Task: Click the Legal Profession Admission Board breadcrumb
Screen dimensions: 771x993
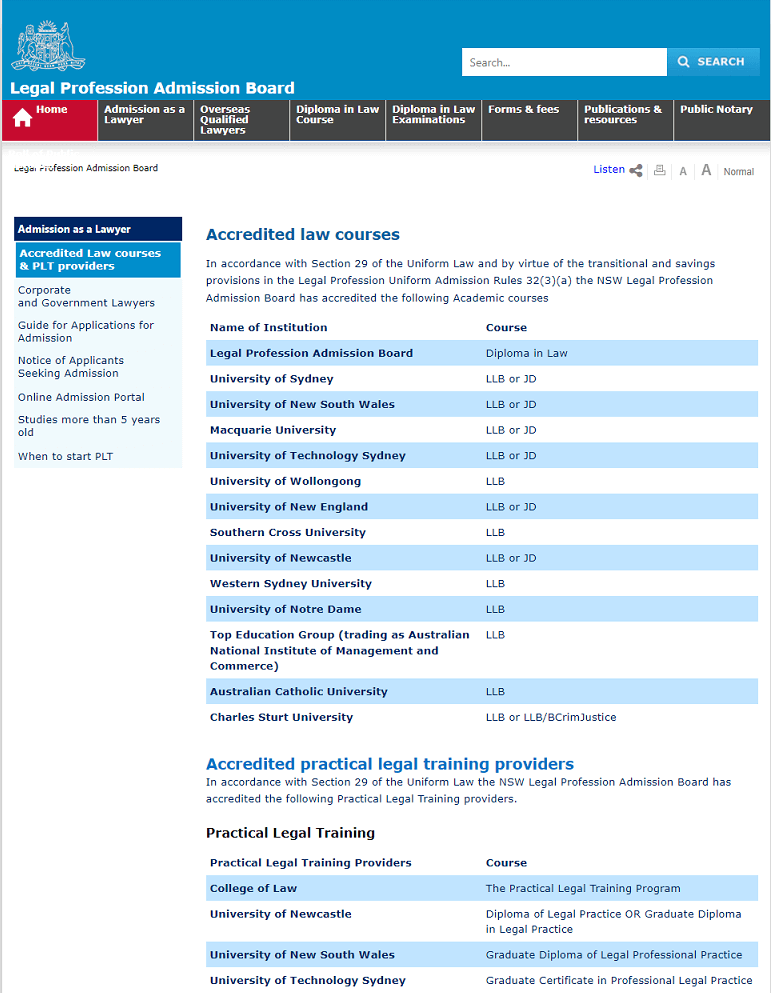Action: 86,168
